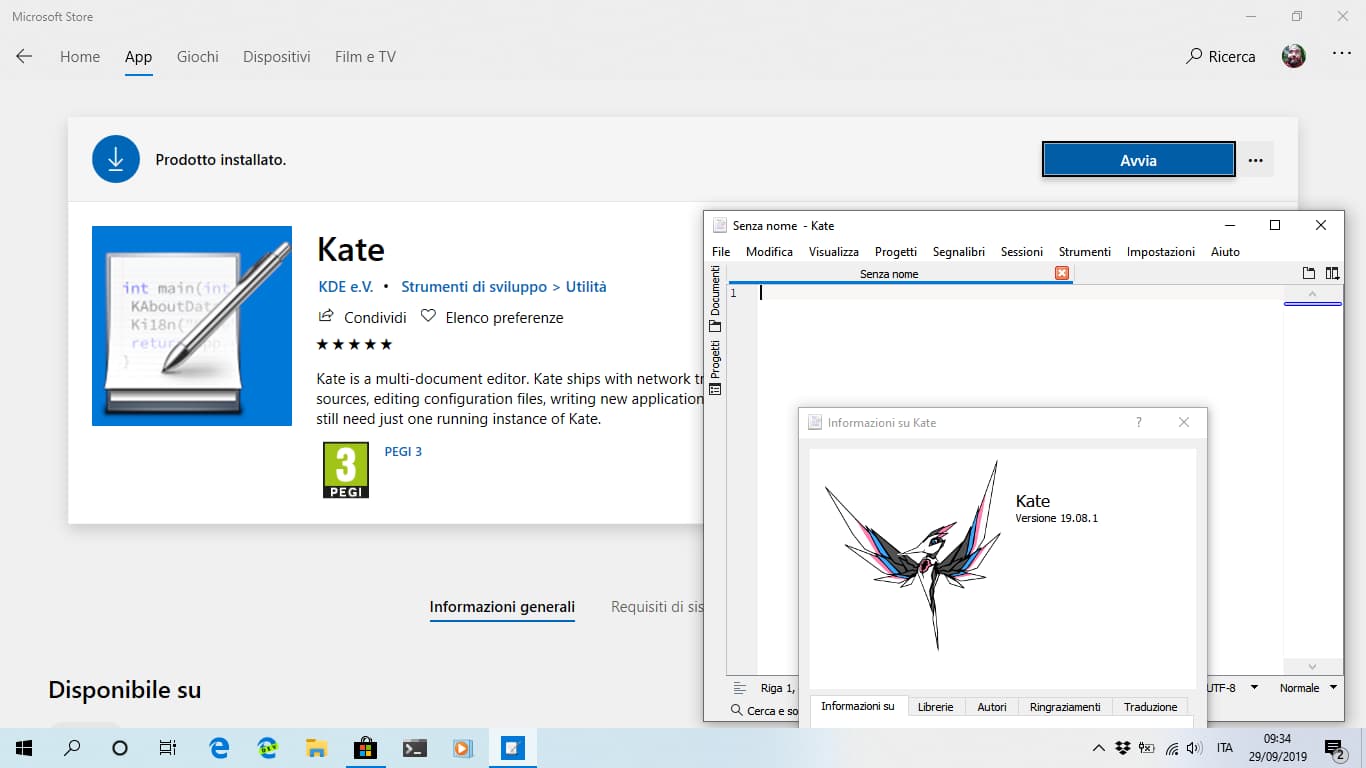Click the Kate editor scrollbar up arrow

(x=1312, y=293)
